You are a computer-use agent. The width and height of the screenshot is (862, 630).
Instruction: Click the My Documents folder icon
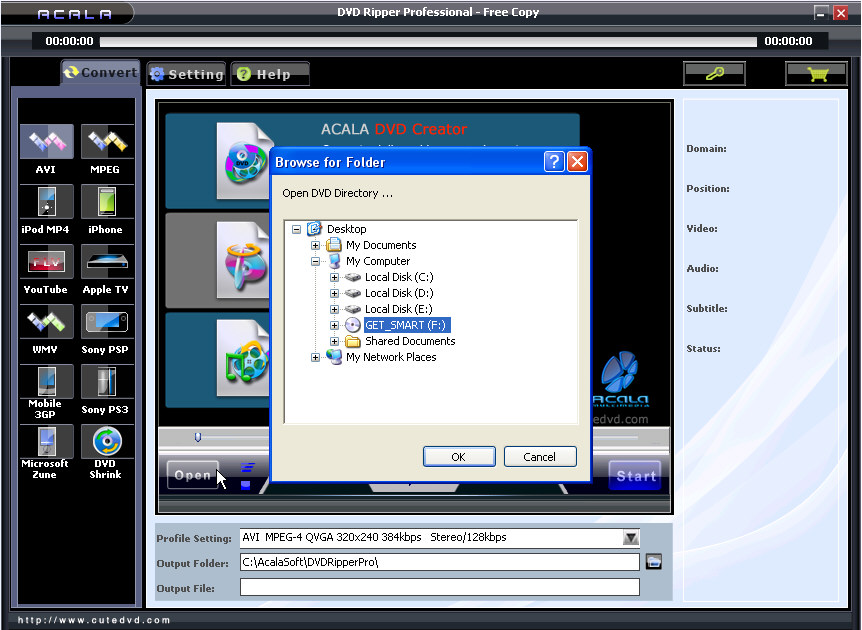point(334,245)
